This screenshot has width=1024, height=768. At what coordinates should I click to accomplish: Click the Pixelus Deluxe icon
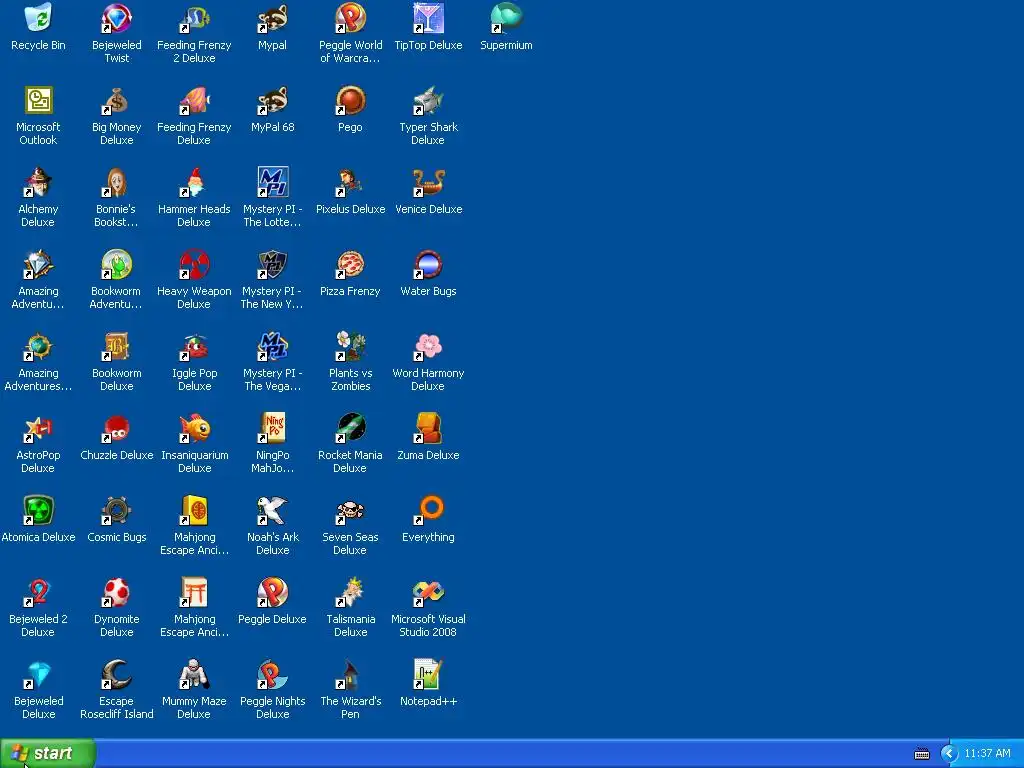pyautogui.click(x=350, y=182)
